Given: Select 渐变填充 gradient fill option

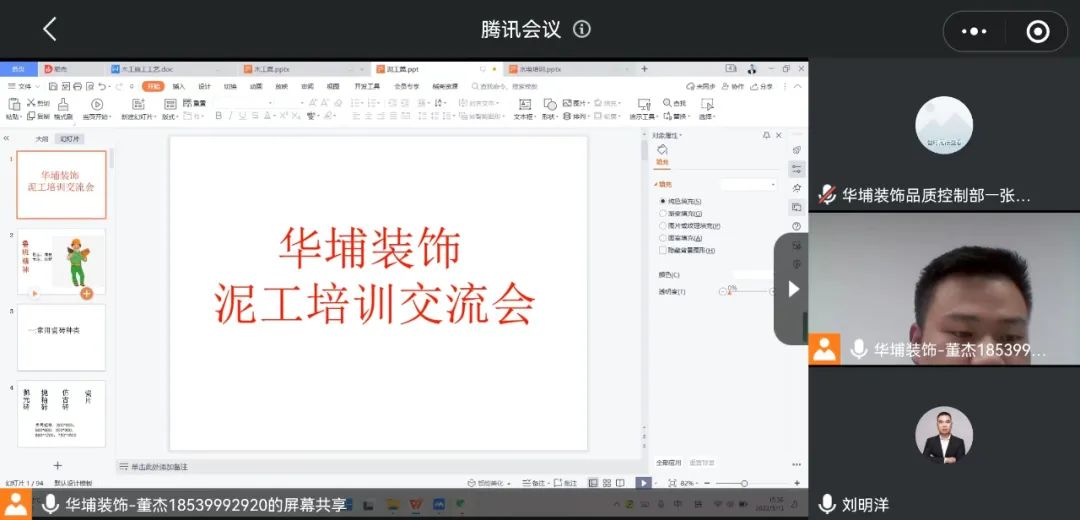Looking at the screenshot, I should pyautogui.click(x=662, y=213).
